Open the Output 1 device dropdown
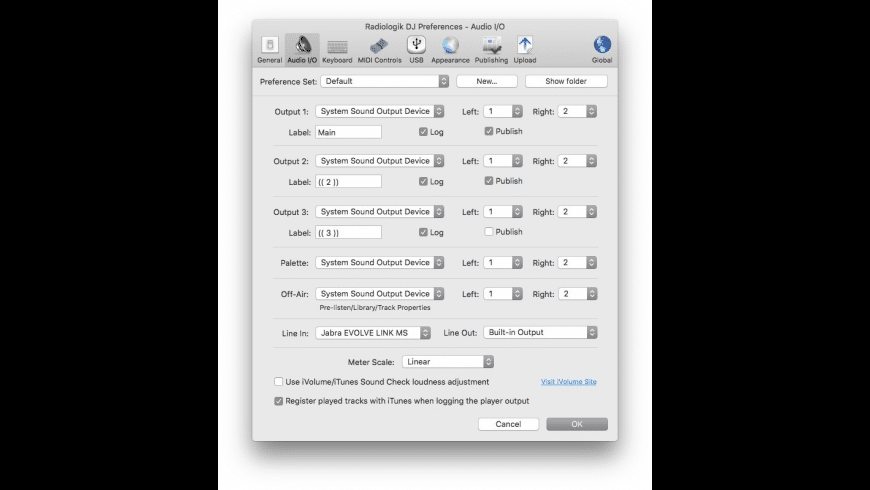The width and height of the screenshot is (870, 490). click(x=380, y=111)
